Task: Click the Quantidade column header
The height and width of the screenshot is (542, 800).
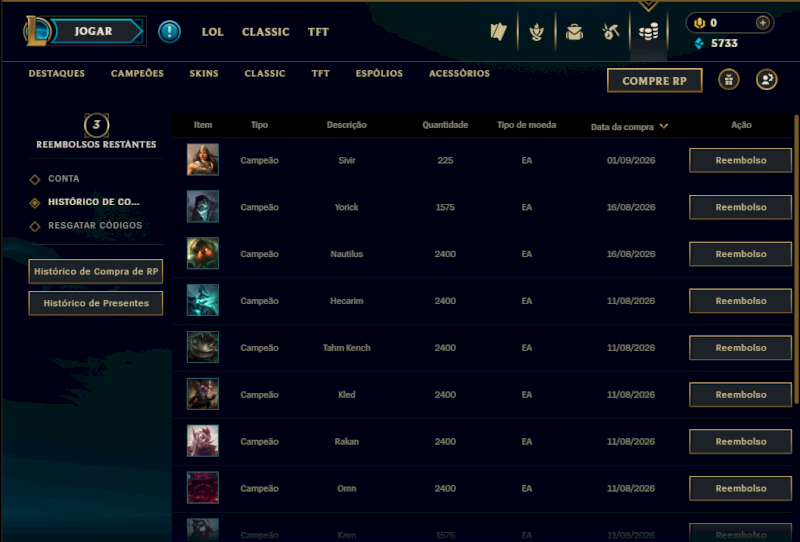Action: [x=445, y=125]
